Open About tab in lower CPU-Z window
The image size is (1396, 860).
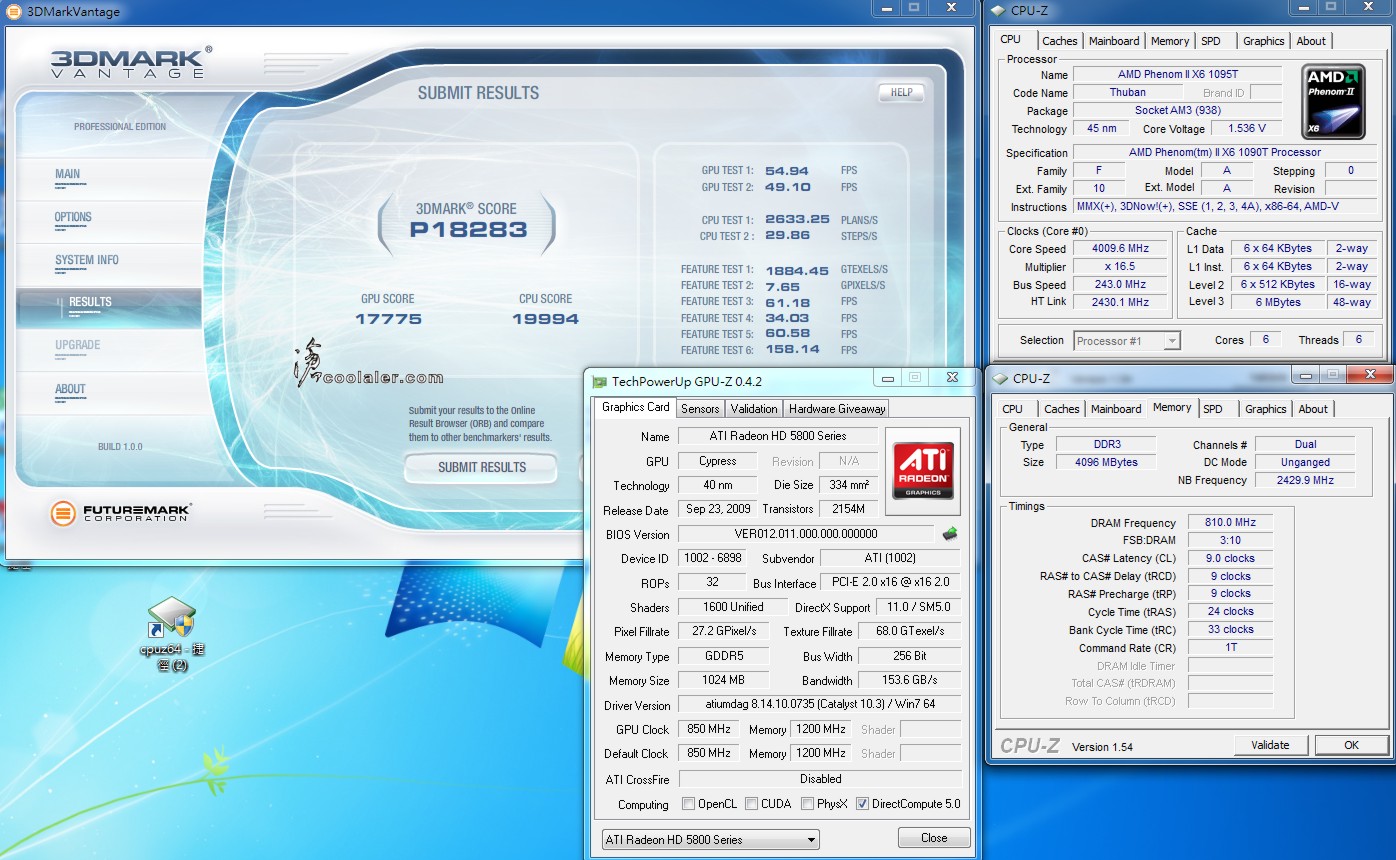1313,409
